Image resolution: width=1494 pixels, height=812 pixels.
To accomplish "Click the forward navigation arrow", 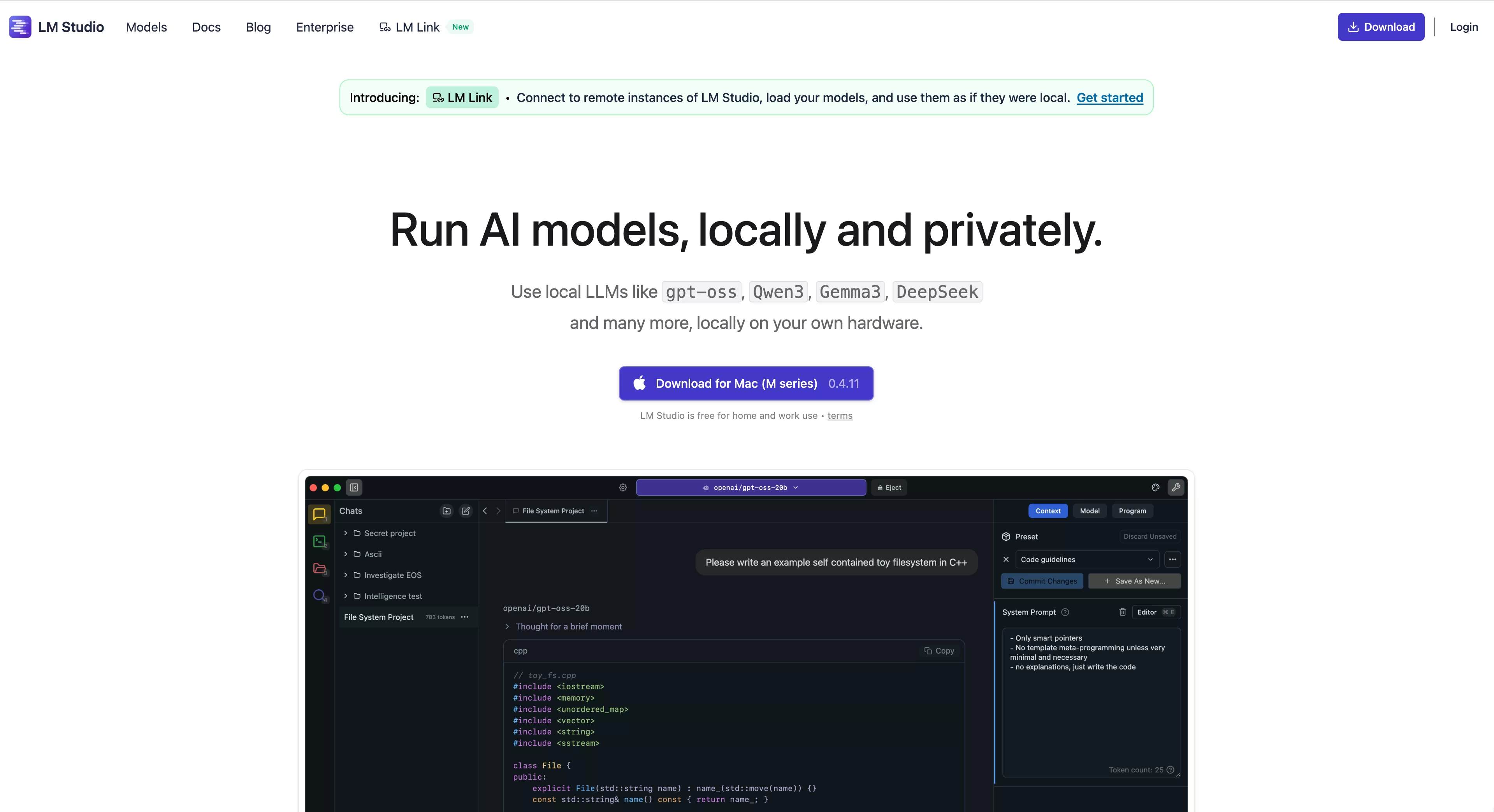I will [x=498, y=511].
